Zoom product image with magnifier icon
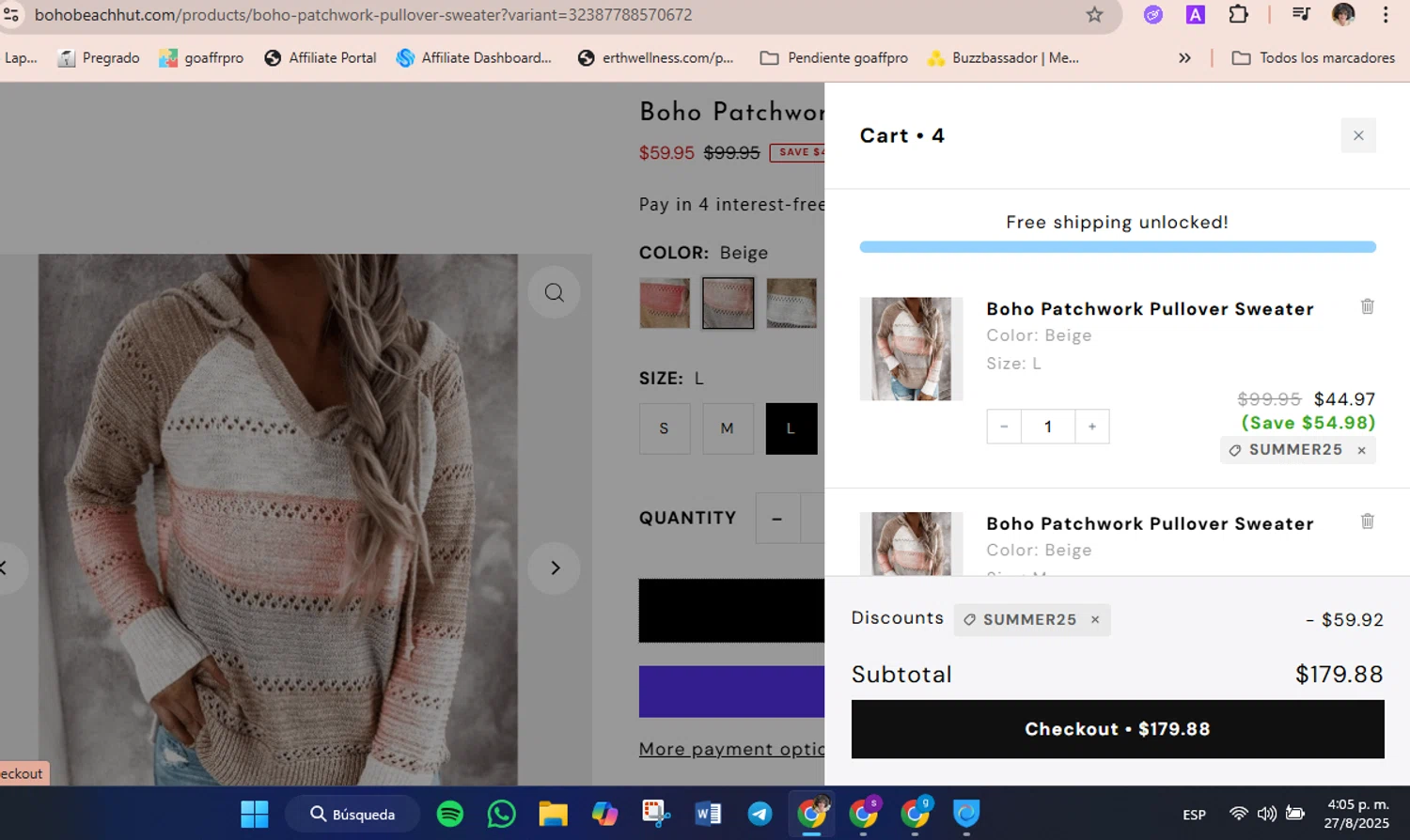Viewport: 1410px width, 840px height. tap(555, 292)
